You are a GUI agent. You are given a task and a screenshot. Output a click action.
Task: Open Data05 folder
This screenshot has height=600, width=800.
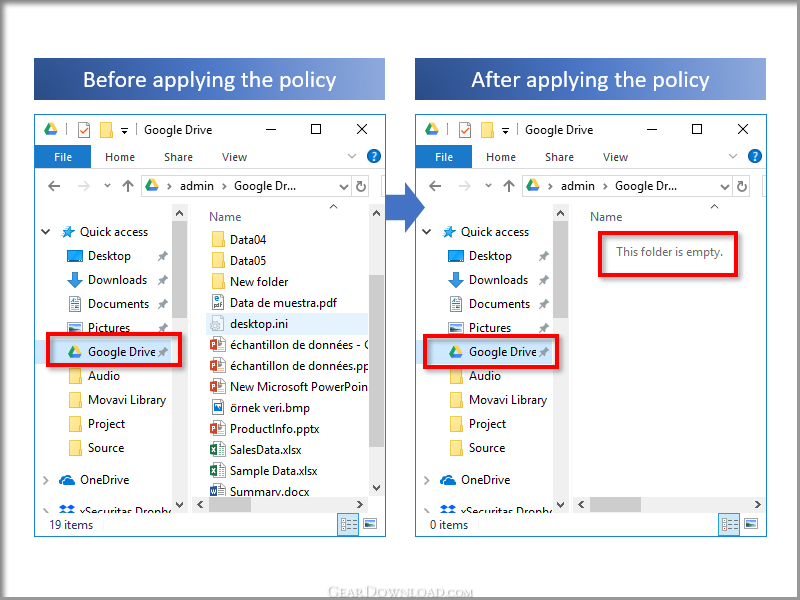pyautogui.click(x=238, y=261)
